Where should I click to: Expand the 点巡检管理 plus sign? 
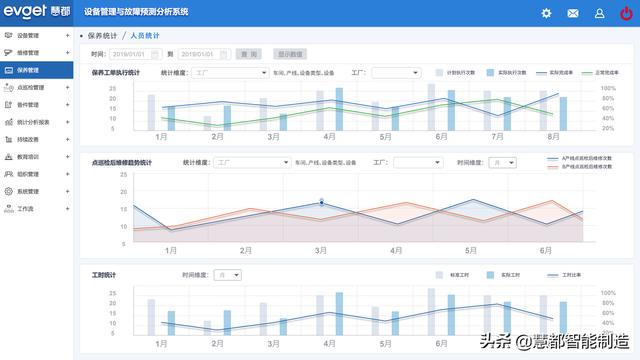coord(67,87)
